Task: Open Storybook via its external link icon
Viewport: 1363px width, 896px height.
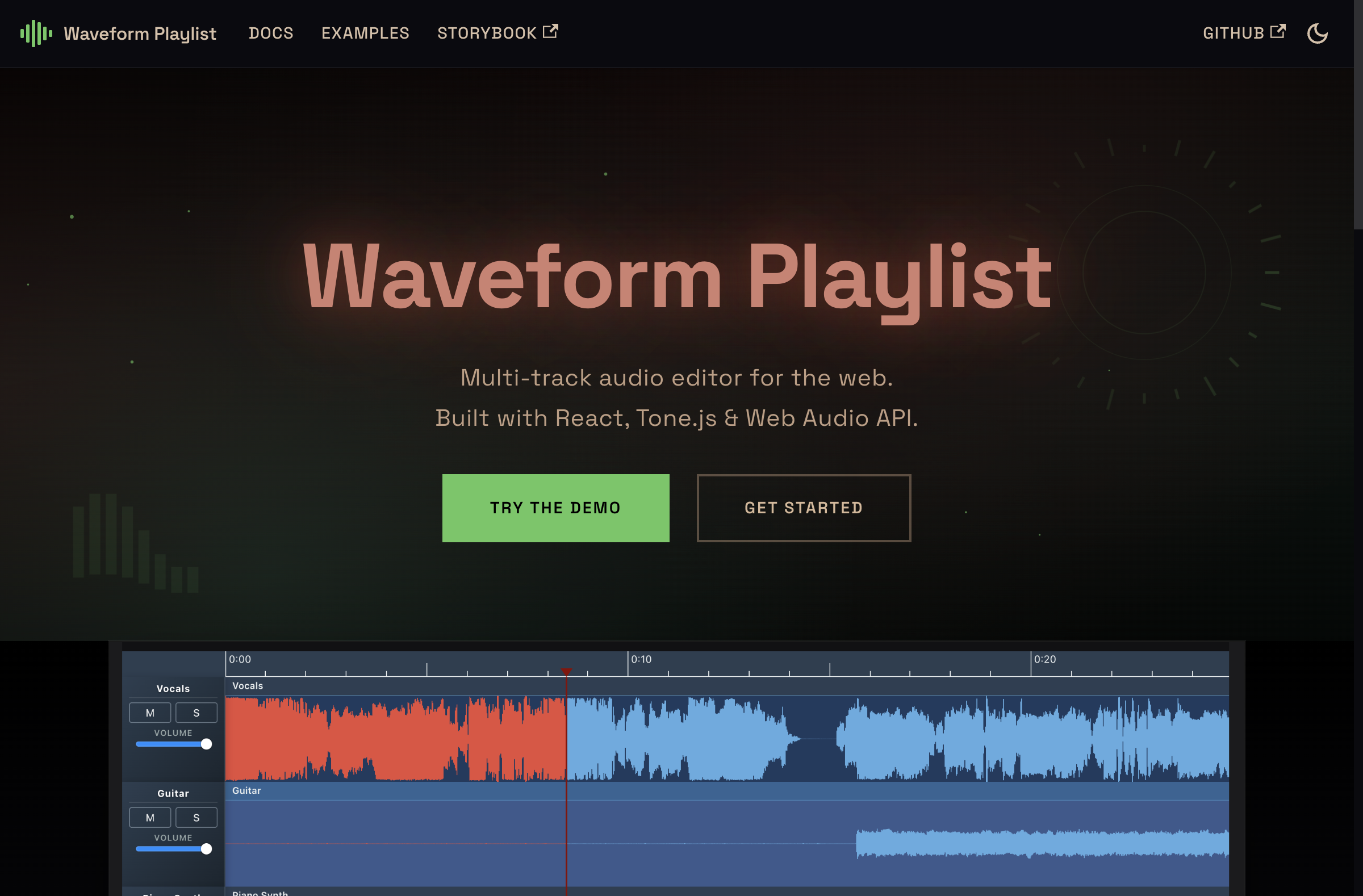Action: point(550,31)
